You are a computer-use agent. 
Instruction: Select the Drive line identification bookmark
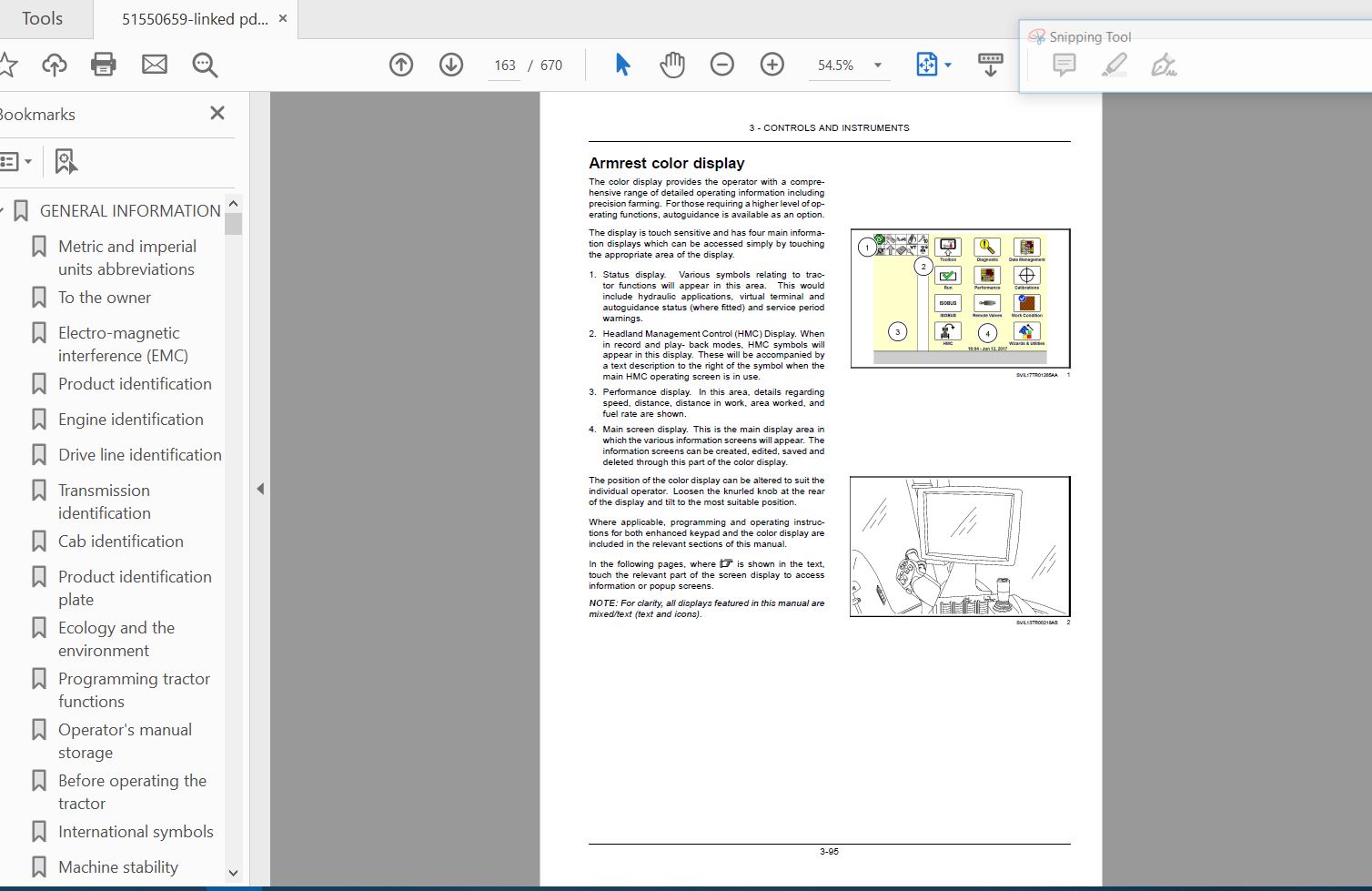[x=140, y=455]
